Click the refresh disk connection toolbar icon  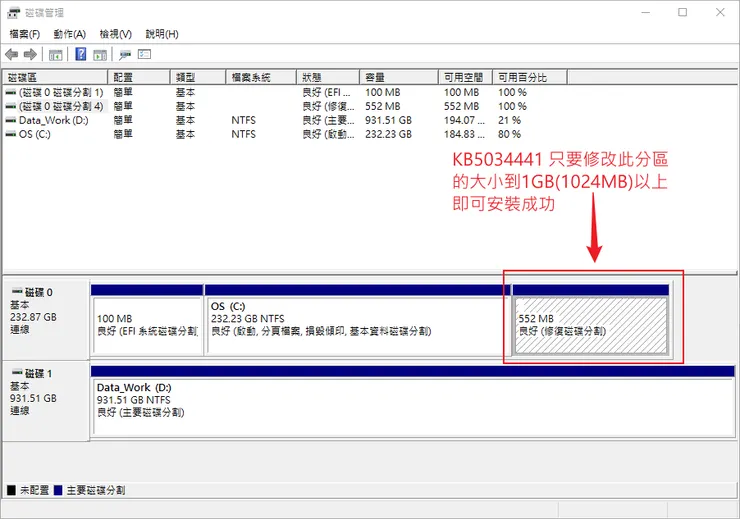(x=125, y=55)
